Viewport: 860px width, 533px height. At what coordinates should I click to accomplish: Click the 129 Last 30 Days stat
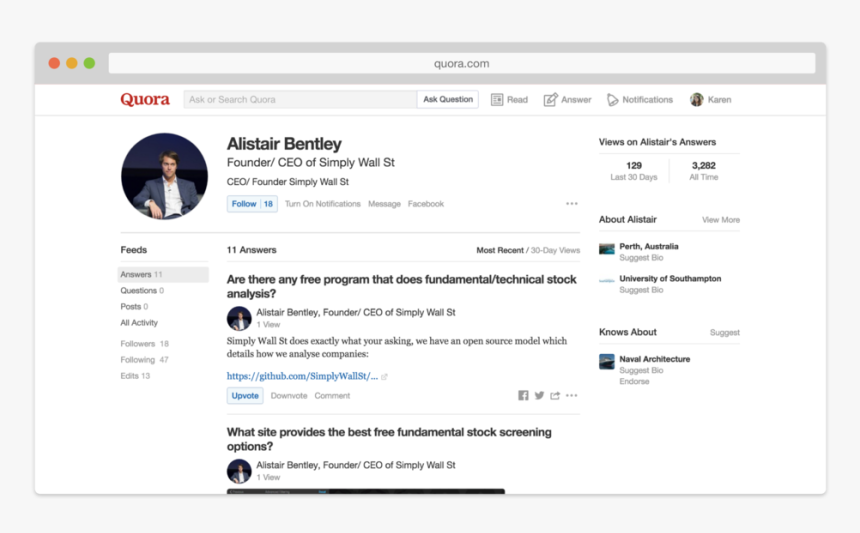pos(633,171)
